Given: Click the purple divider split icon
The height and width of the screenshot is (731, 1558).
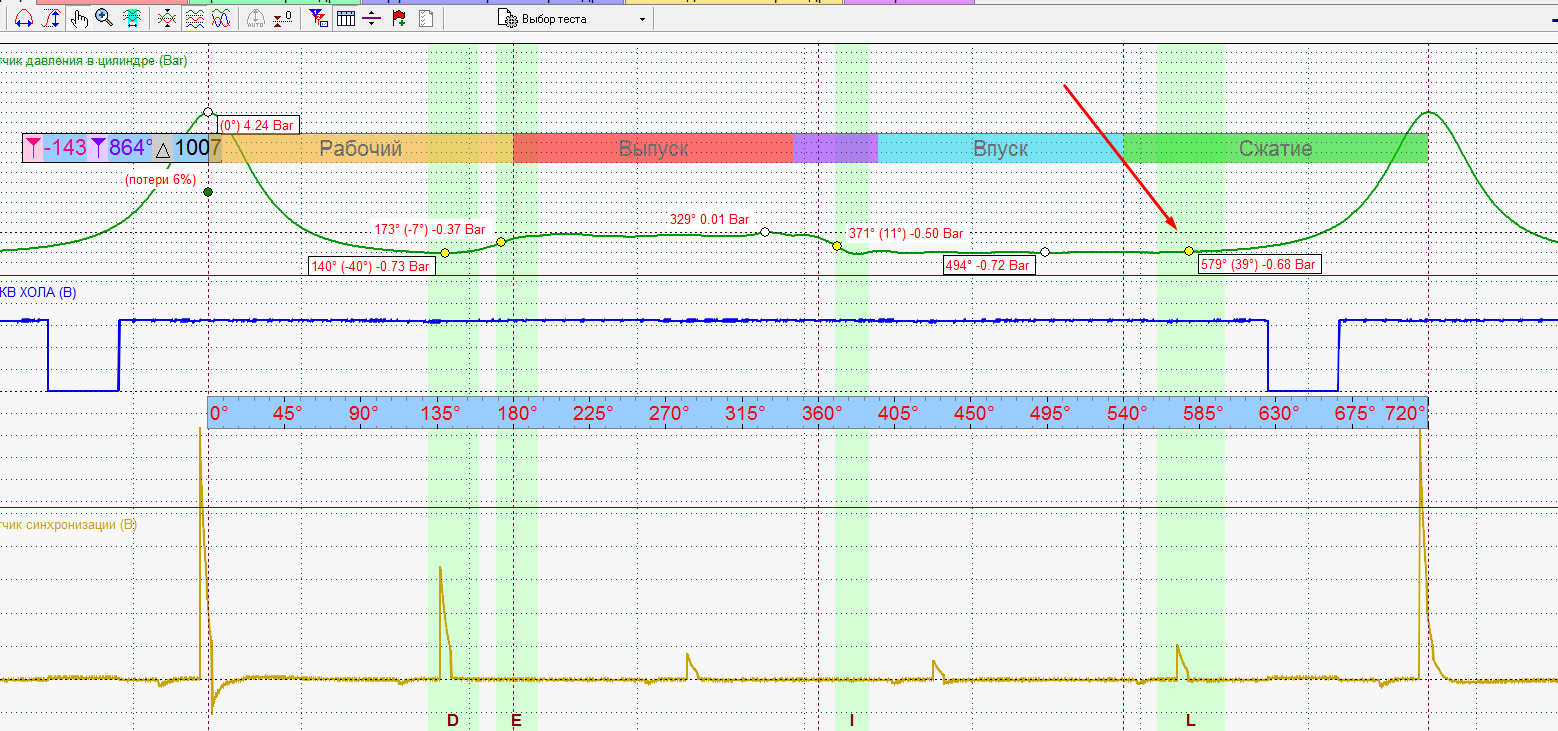Looking at the screenshot, I should coord(371,18).
